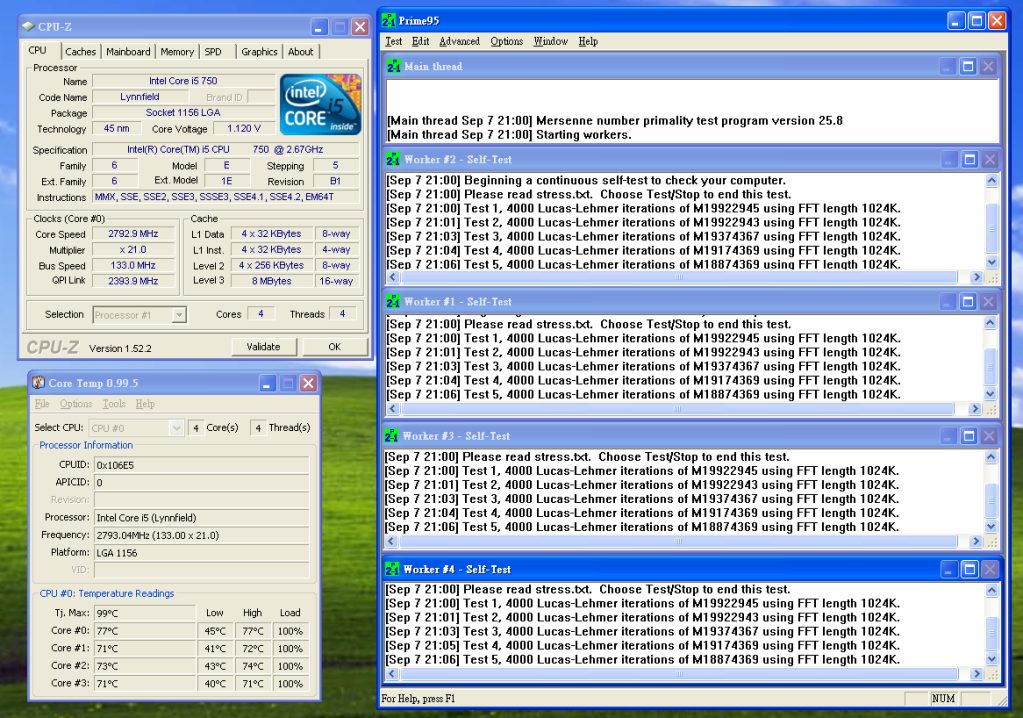The image size is (1023, 718).
Task: Click the Main thread window icon
Action: tap(393, 67)
